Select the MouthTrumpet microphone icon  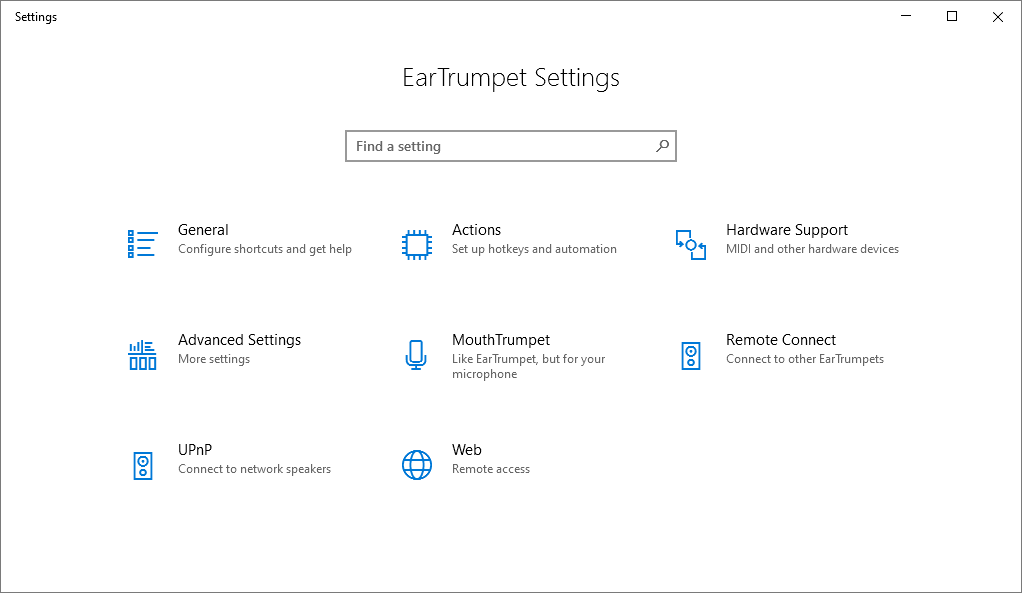[416, 354]
